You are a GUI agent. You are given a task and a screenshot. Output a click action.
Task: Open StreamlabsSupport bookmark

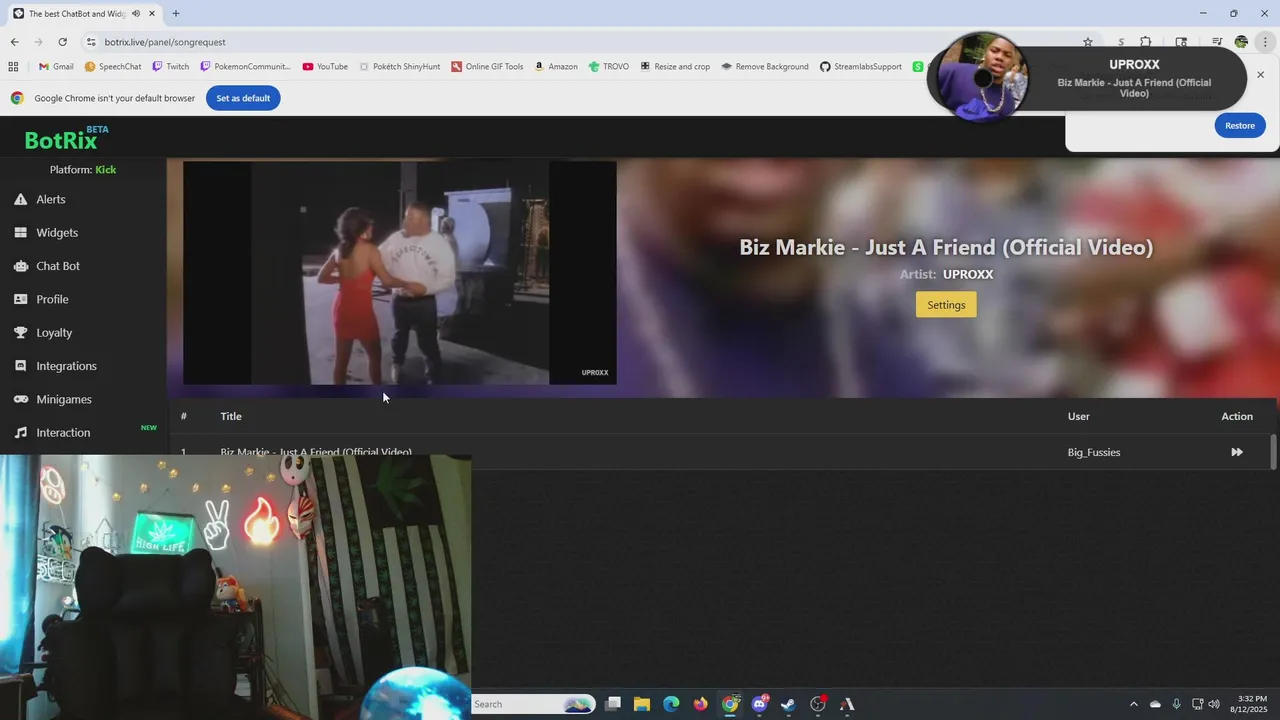coord(861,67)
